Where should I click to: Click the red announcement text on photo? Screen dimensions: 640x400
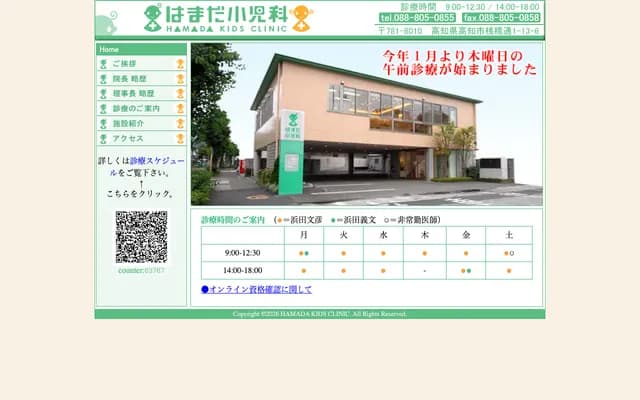point(460,62)
